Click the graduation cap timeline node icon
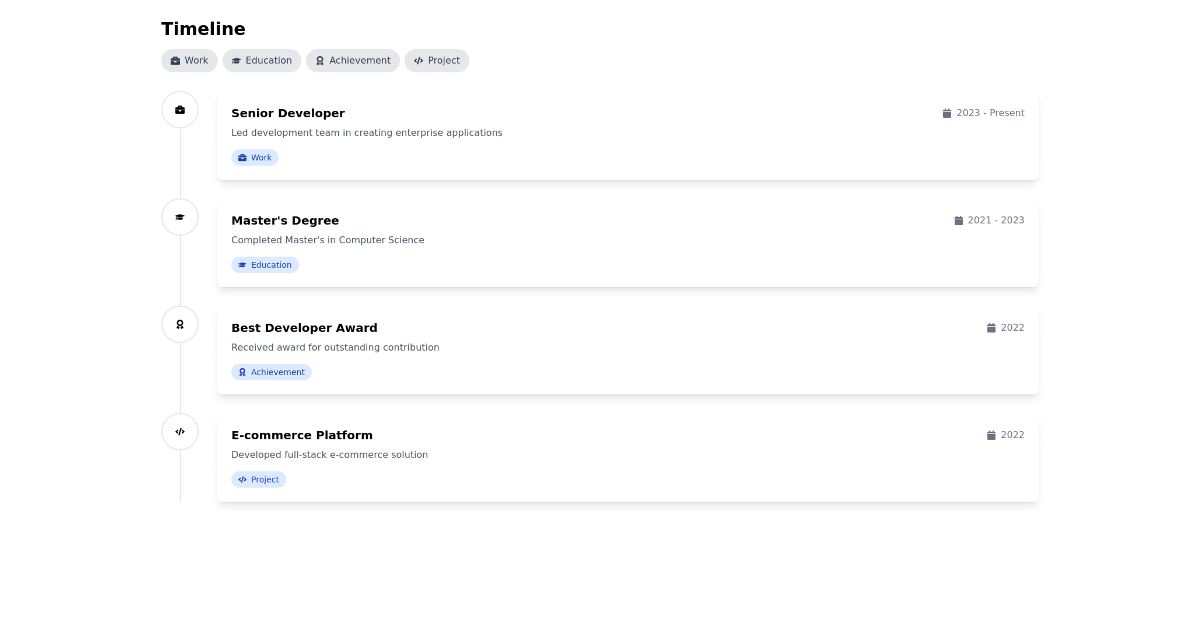Viewport: 1200px width, 630px height. pos(180,217)
